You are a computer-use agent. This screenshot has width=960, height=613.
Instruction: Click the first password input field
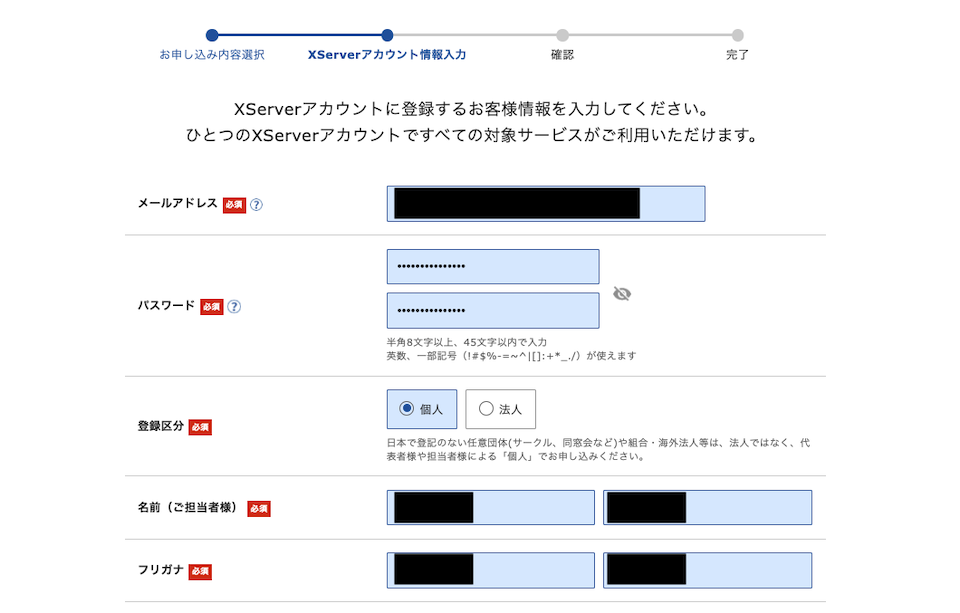tap(493, 266)
